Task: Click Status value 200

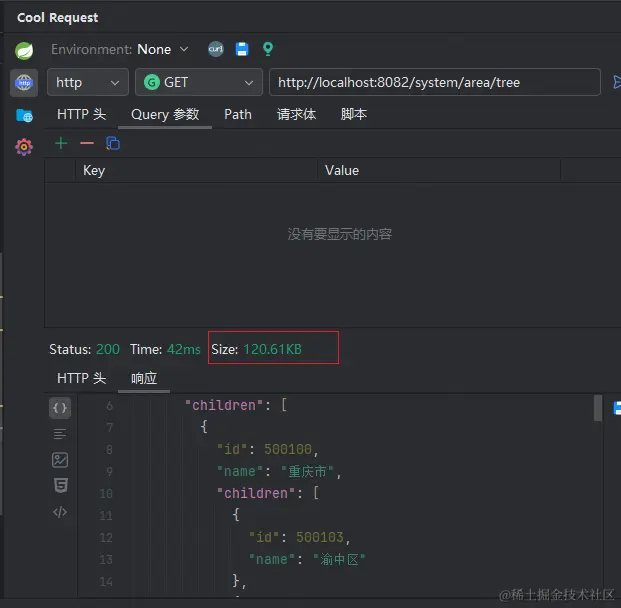Action: [108, 349]
